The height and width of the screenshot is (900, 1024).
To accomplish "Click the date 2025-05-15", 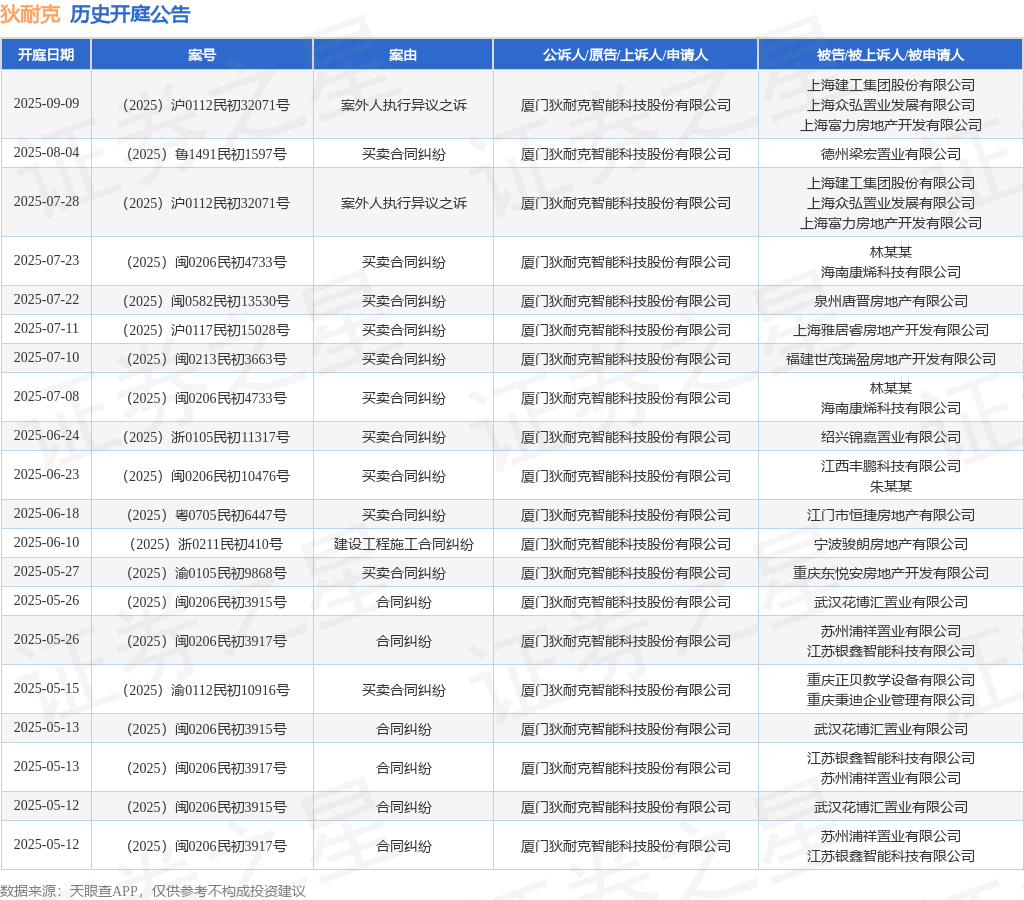I will (x=46, y=688).
